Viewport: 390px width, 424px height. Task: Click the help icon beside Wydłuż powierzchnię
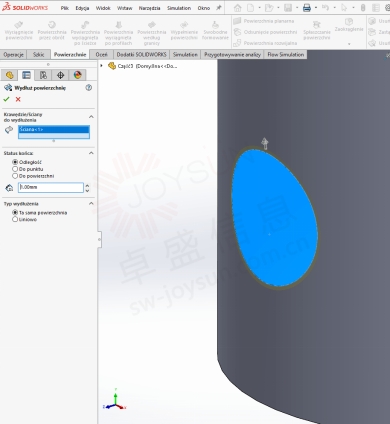click(x=89, y=88)
